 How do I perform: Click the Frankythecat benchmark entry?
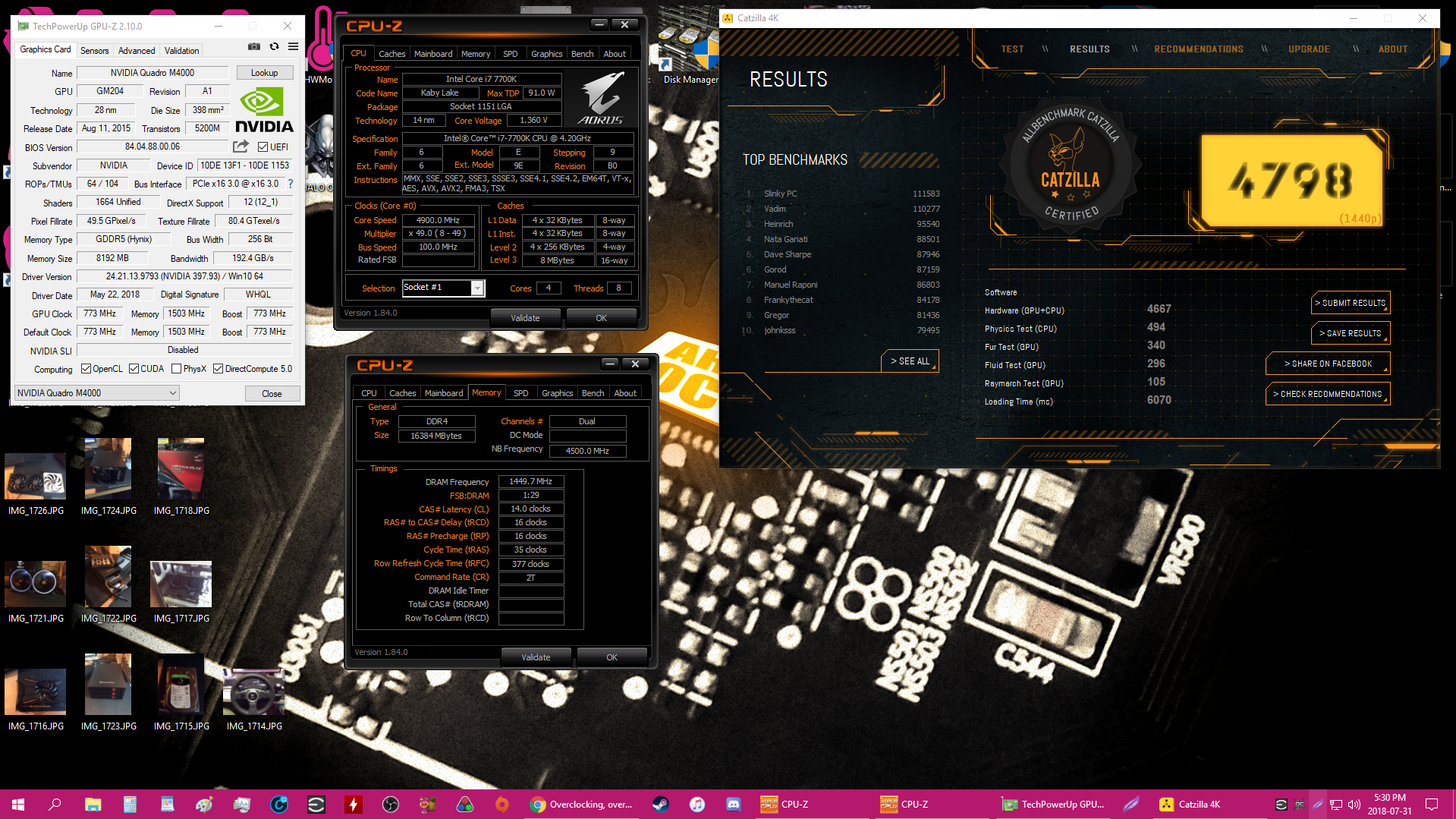point(841,300)
